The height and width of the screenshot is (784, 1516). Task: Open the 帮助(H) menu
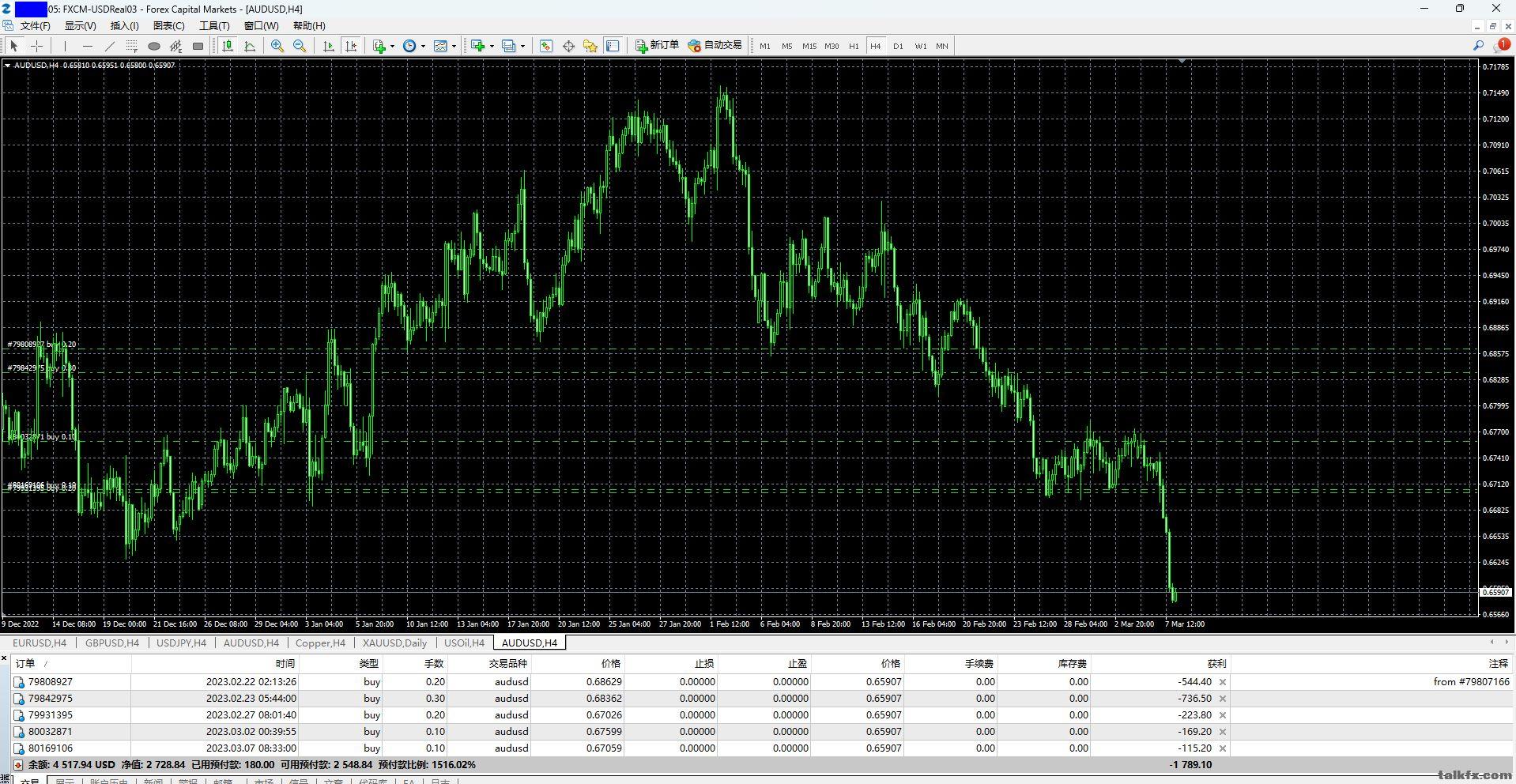point(309,25)
